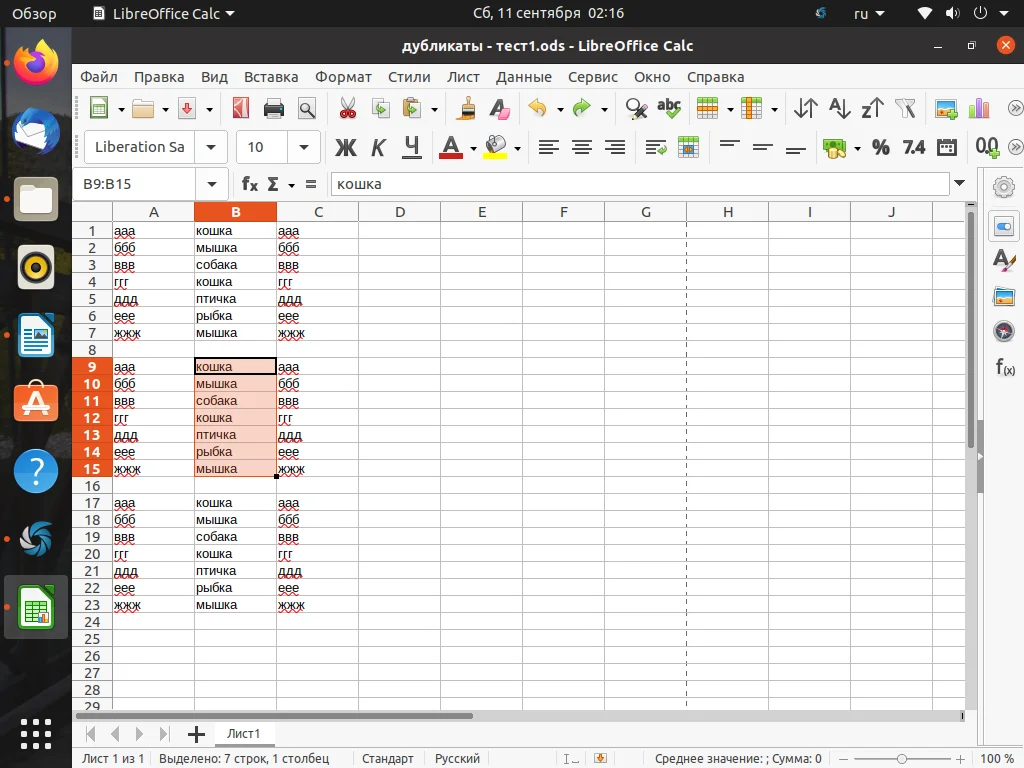Run the Spelling check icon
The height and width of the screenshot is (768, 1024).
[x=668, y=107]
